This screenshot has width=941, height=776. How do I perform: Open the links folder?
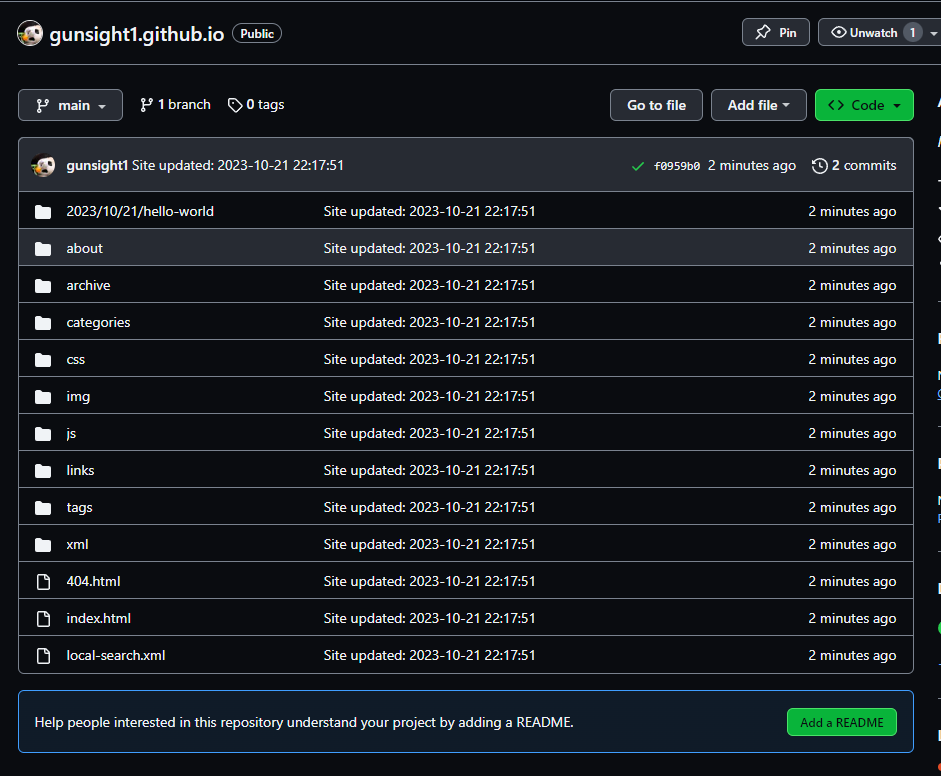coord(80,471)
